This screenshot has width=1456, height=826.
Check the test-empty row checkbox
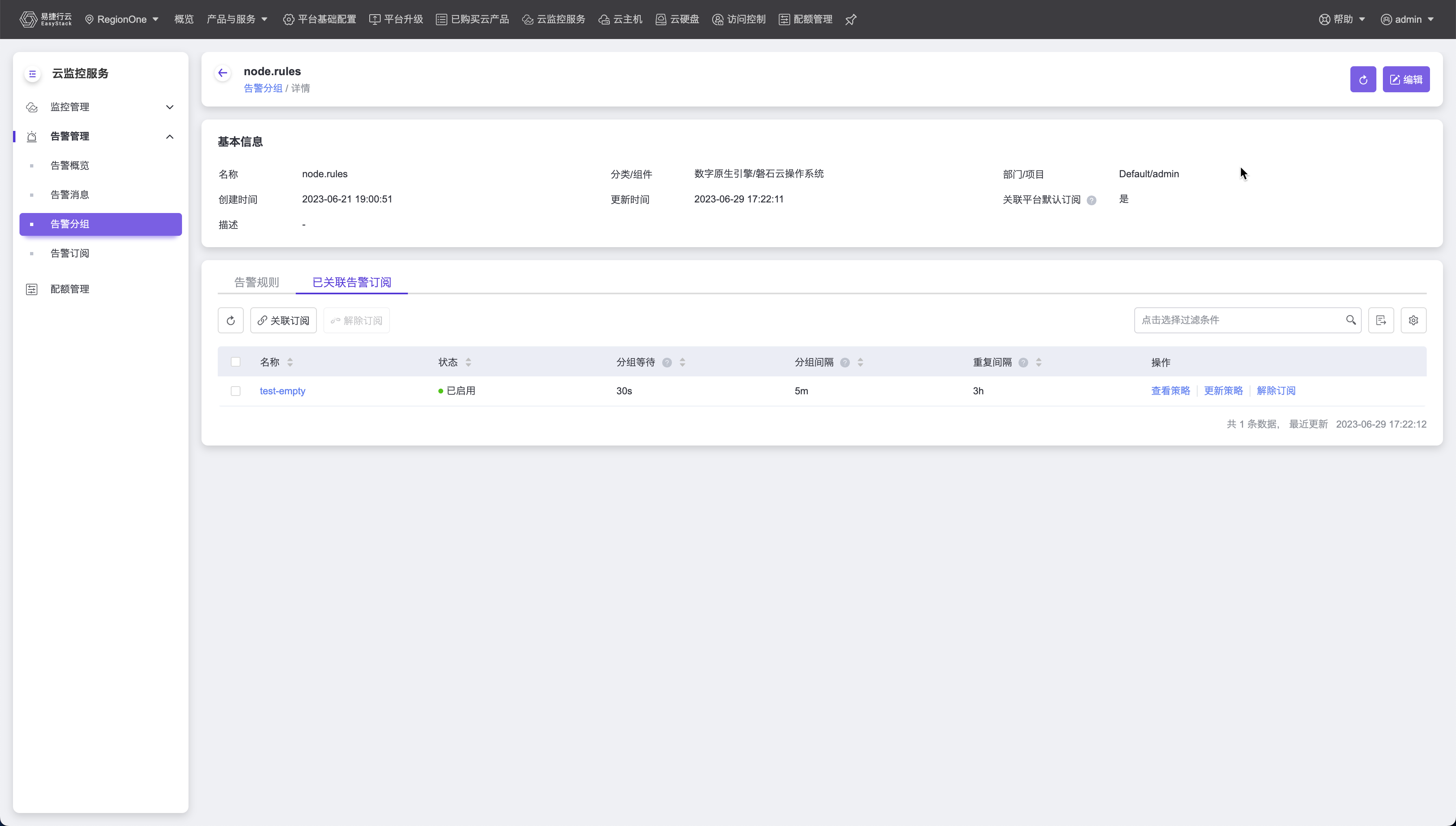click(235, 391)
